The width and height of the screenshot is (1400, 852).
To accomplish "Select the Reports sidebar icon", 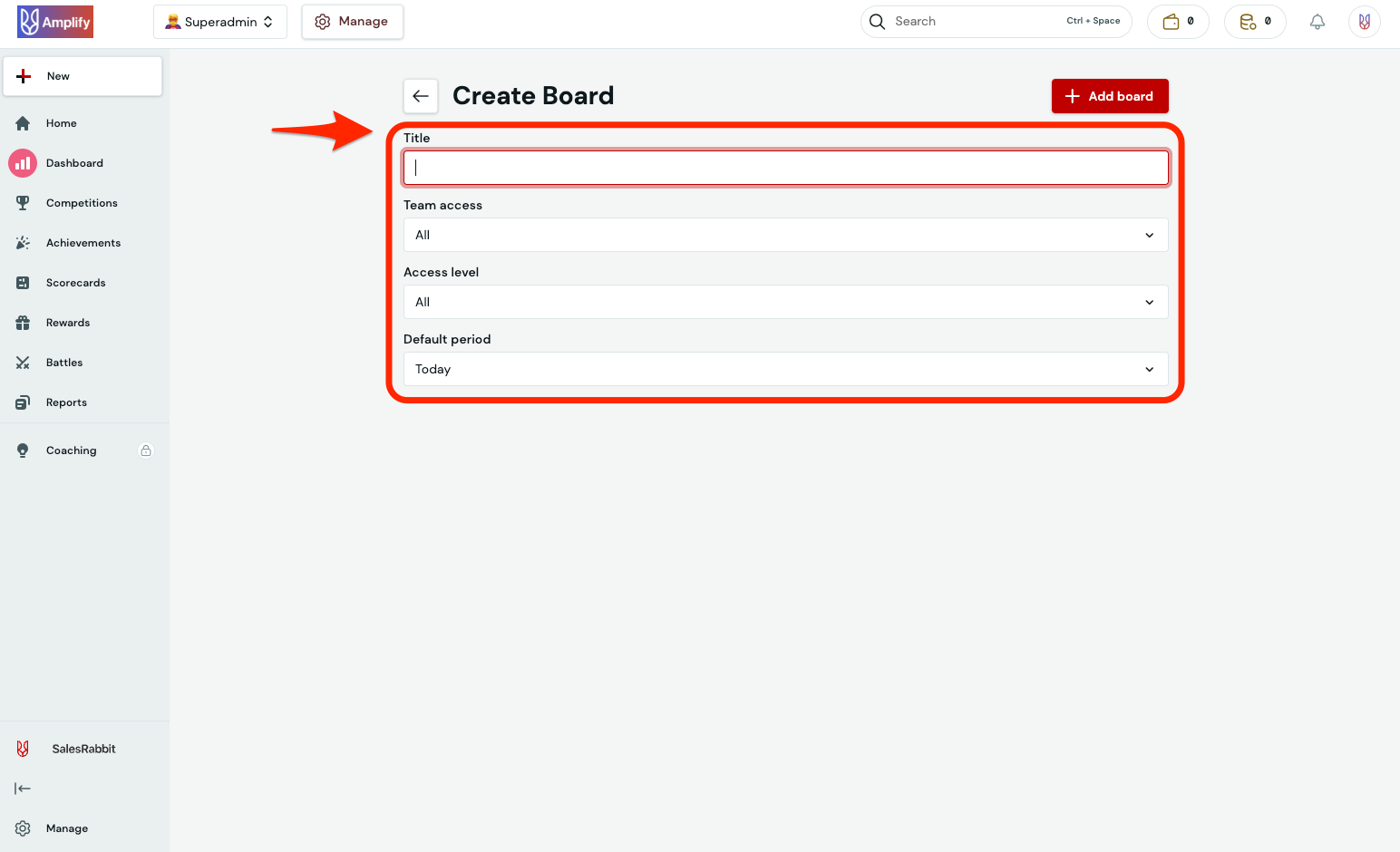I will point(23,402).
